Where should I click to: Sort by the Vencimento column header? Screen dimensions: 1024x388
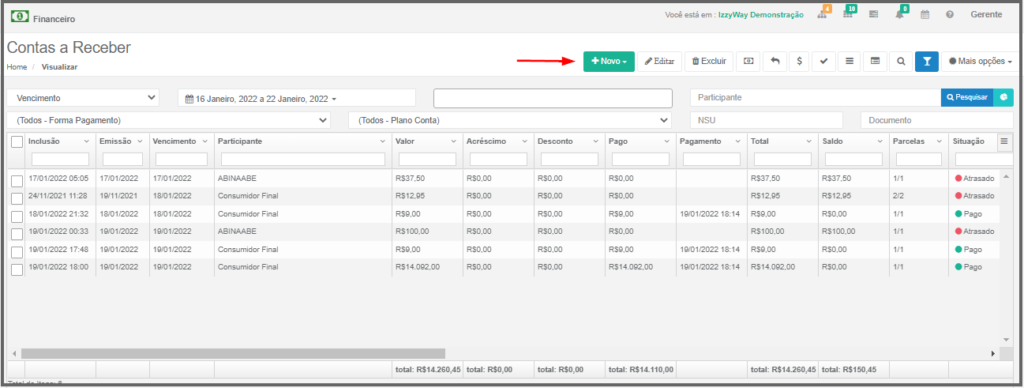pos(174,141)
